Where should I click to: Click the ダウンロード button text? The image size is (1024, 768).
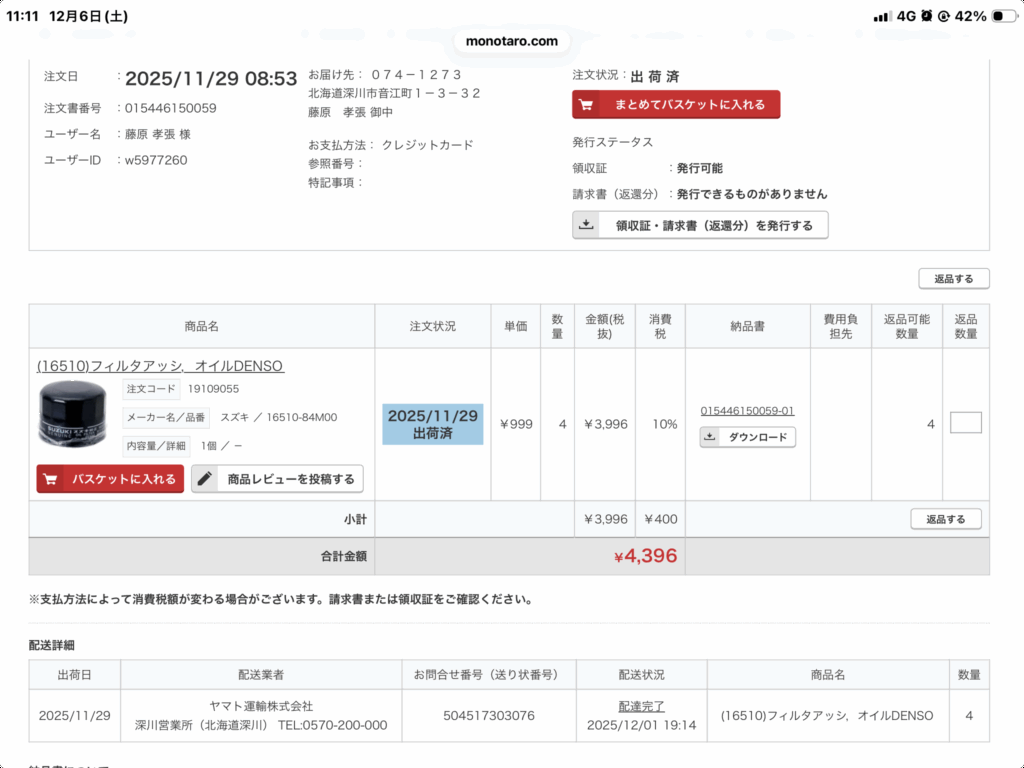pos(758,437)
